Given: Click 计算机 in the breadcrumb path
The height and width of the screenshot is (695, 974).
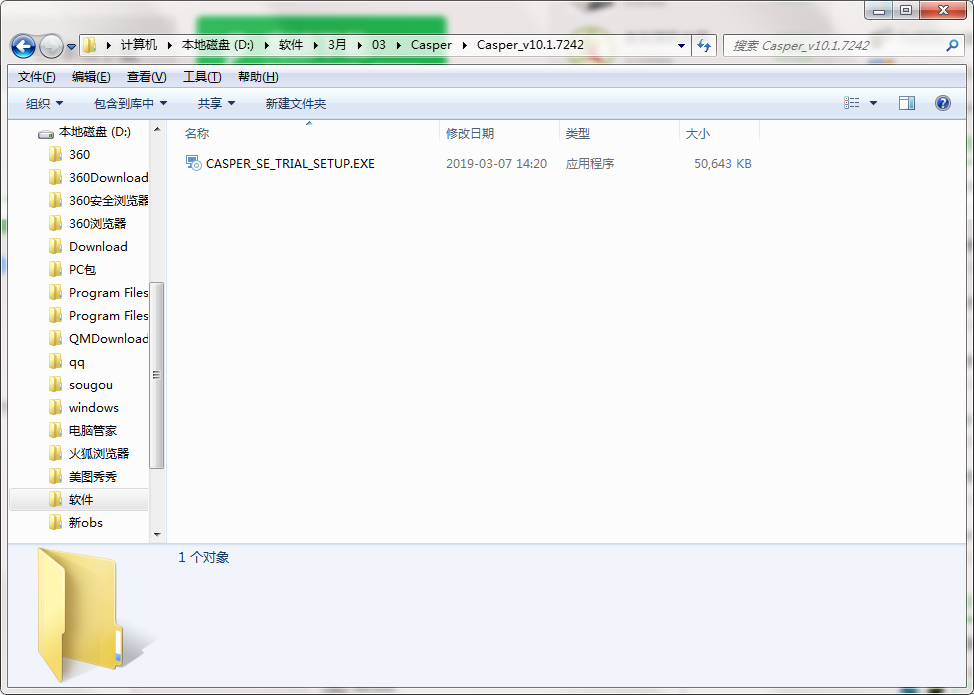Looking at the screenshot, I should point(139,45).
